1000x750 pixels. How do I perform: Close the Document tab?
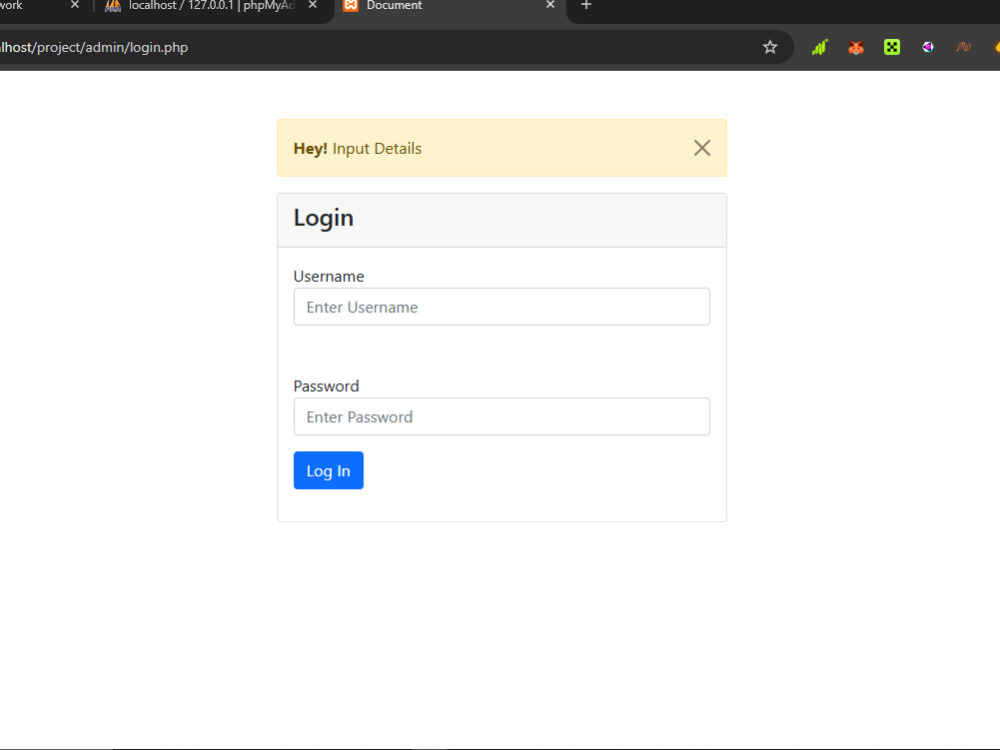[550, 4]
